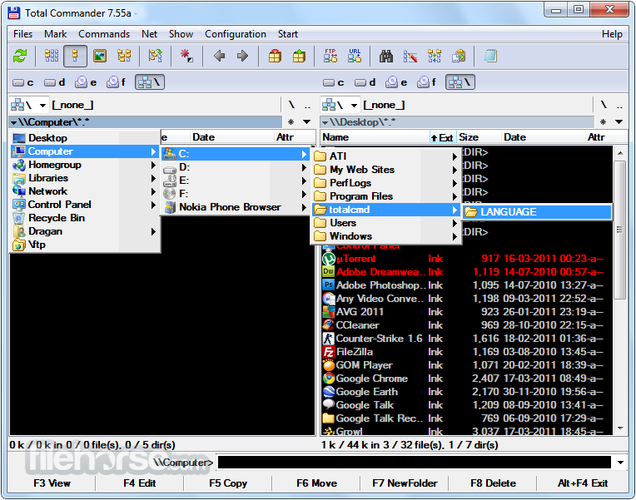Click copy names to clipboard icon
The height and width of the screenshot is (500, 636).
tap(459, 56)
